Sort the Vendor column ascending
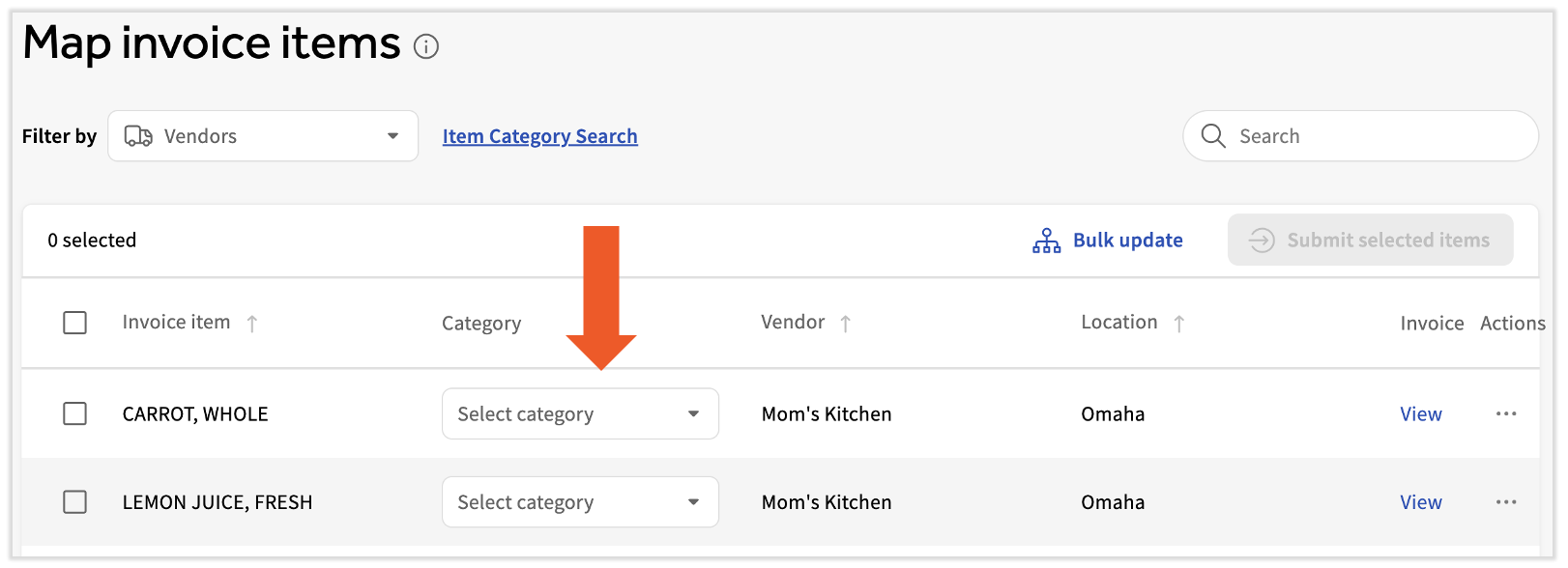Screen dimensions: 1568x568 [846, 323]
